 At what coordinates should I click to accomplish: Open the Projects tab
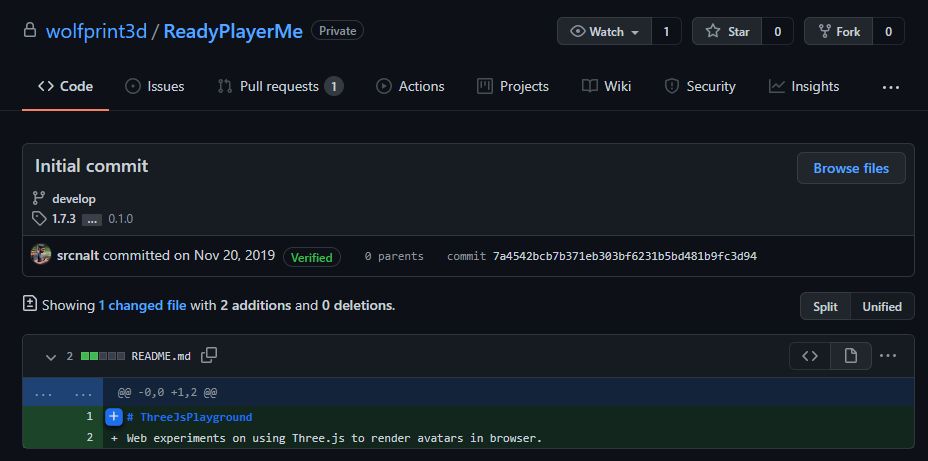513,86
